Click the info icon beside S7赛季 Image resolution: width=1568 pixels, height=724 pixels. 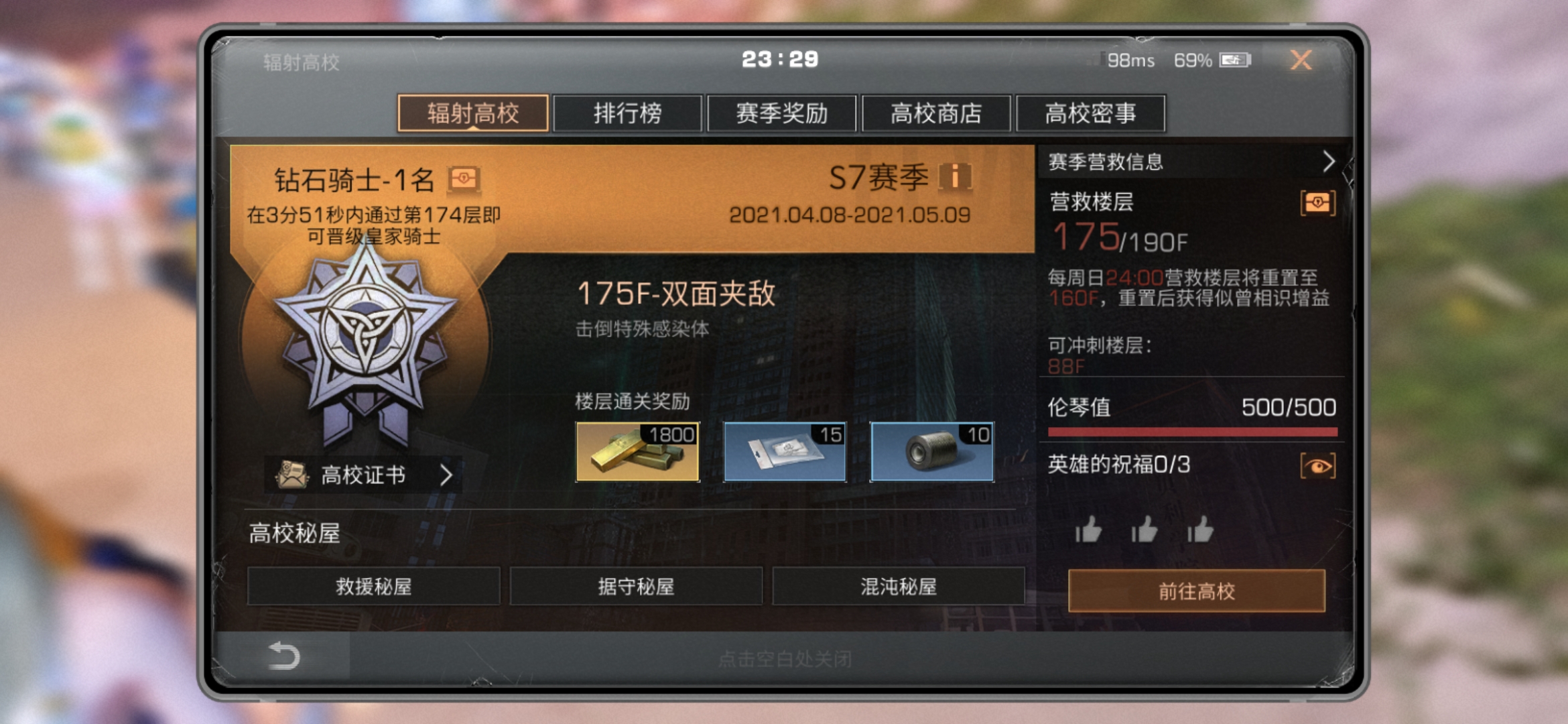coord(955,177)
